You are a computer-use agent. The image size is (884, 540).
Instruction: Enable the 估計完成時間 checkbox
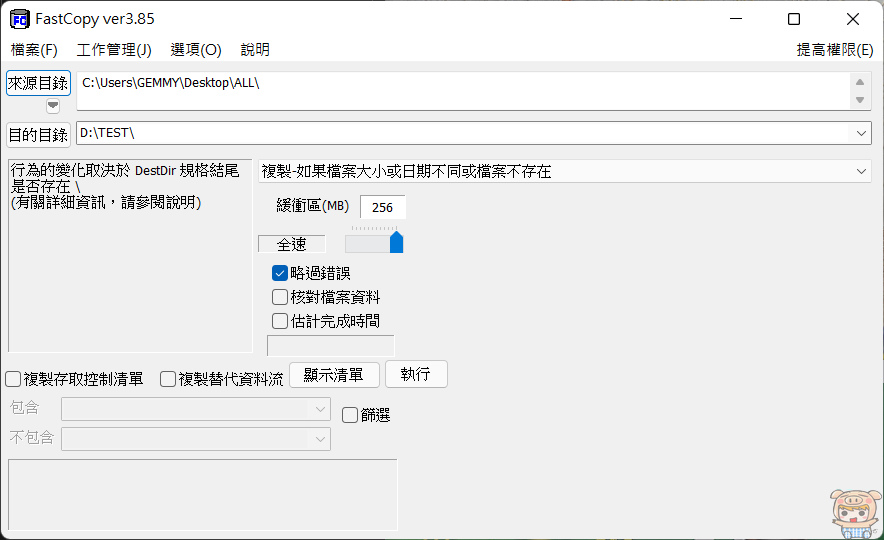(280, 321)
